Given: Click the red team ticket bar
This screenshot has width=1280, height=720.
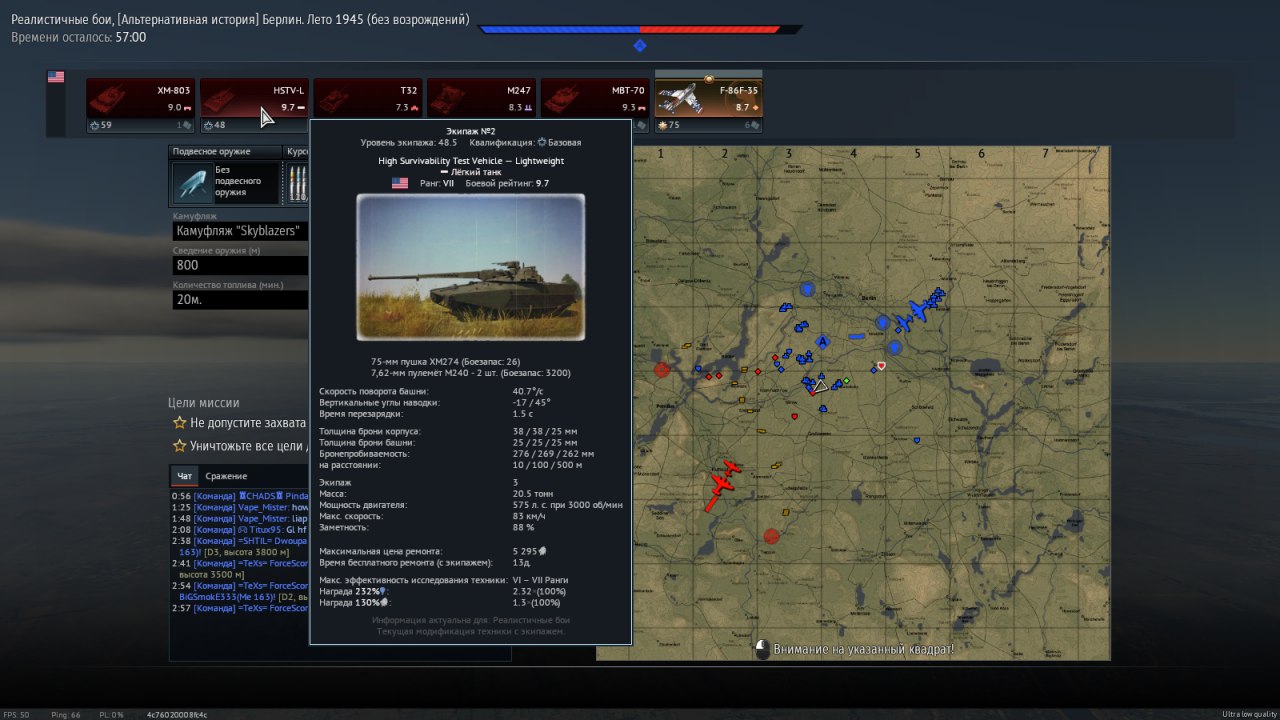Looking at the screenshot, I should pos(710,29).
